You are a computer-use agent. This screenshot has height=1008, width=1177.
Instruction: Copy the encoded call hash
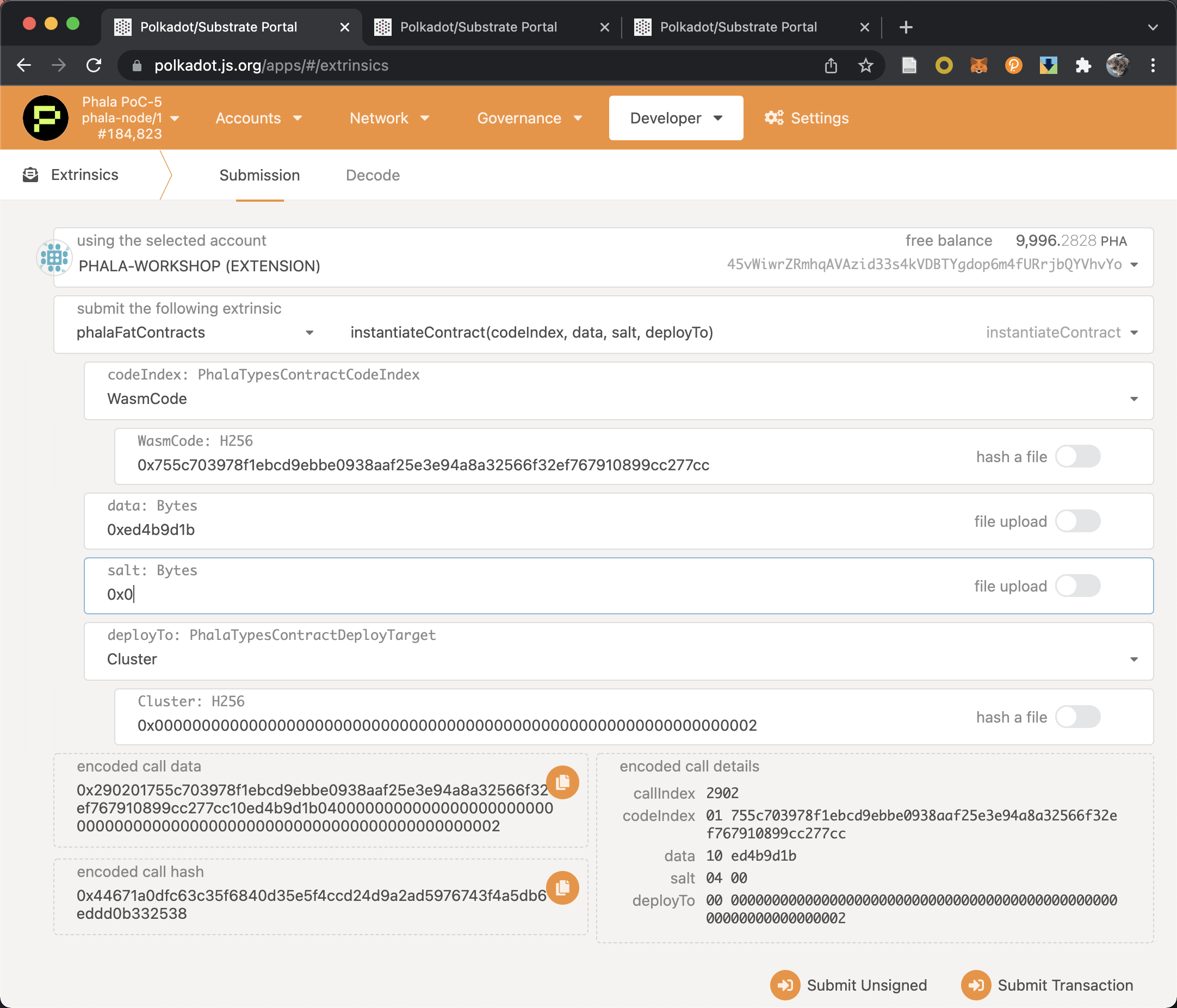point(562,887)
